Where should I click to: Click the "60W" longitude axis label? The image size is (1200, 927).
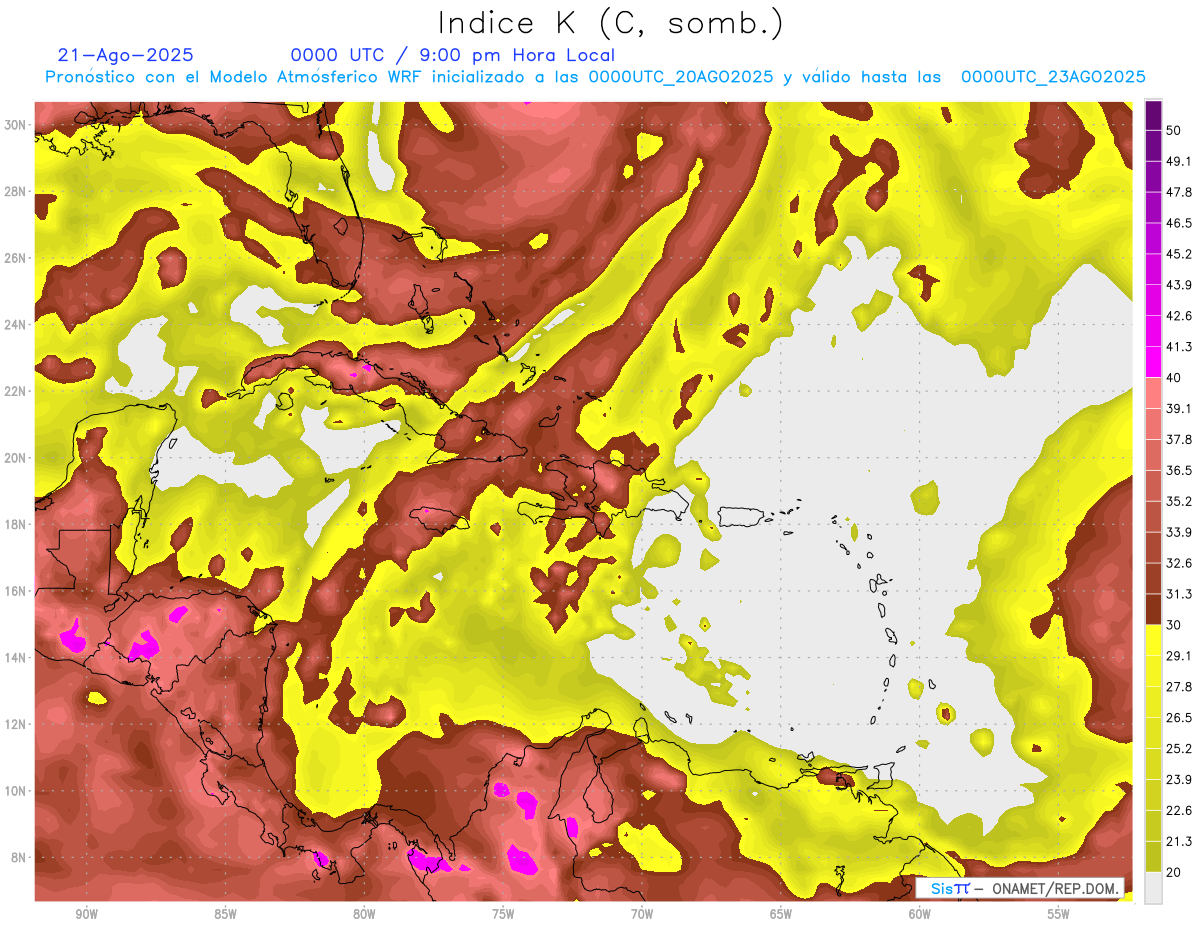coord(920,914)
